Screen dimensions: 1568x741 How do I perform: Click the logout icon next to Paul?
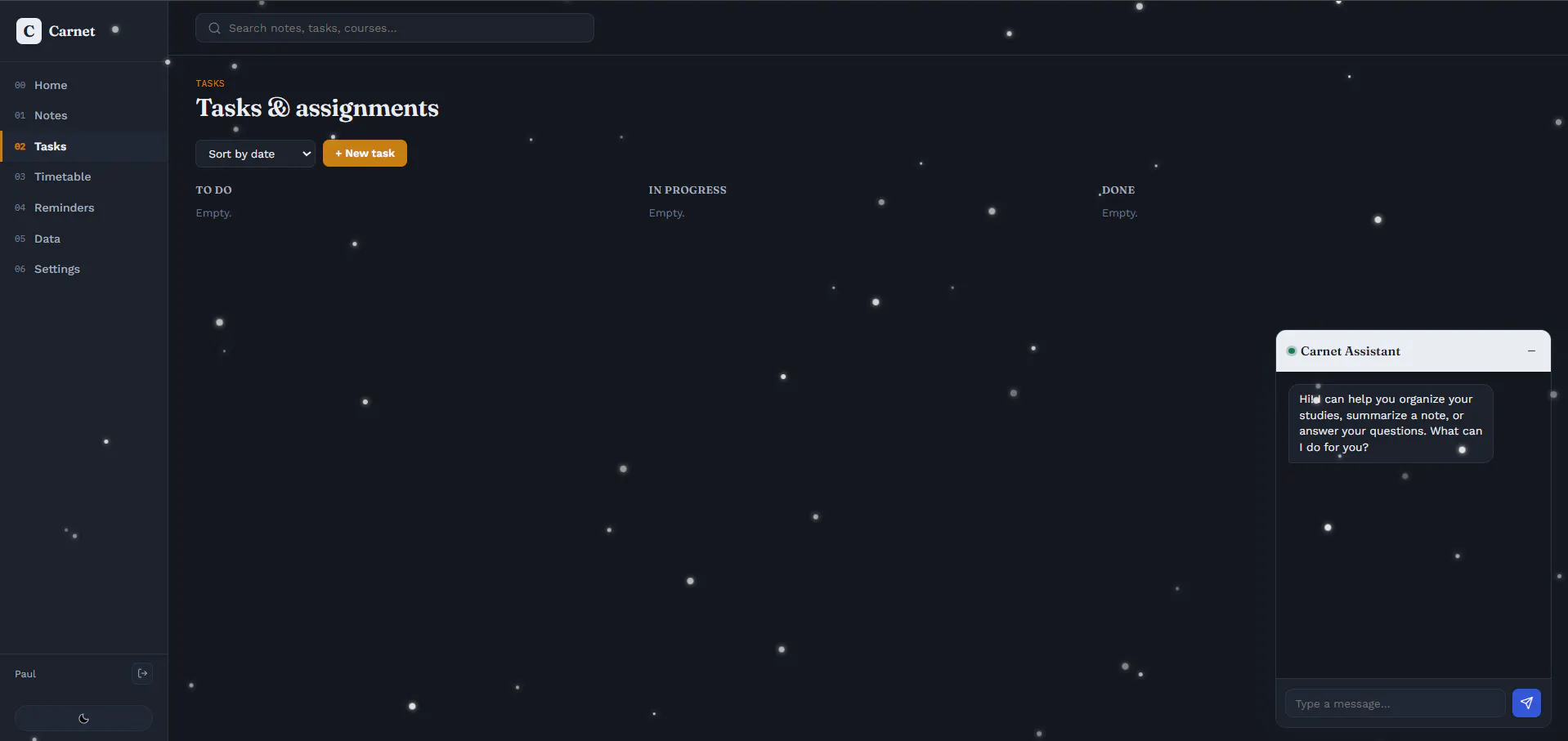tap(142, 673)
